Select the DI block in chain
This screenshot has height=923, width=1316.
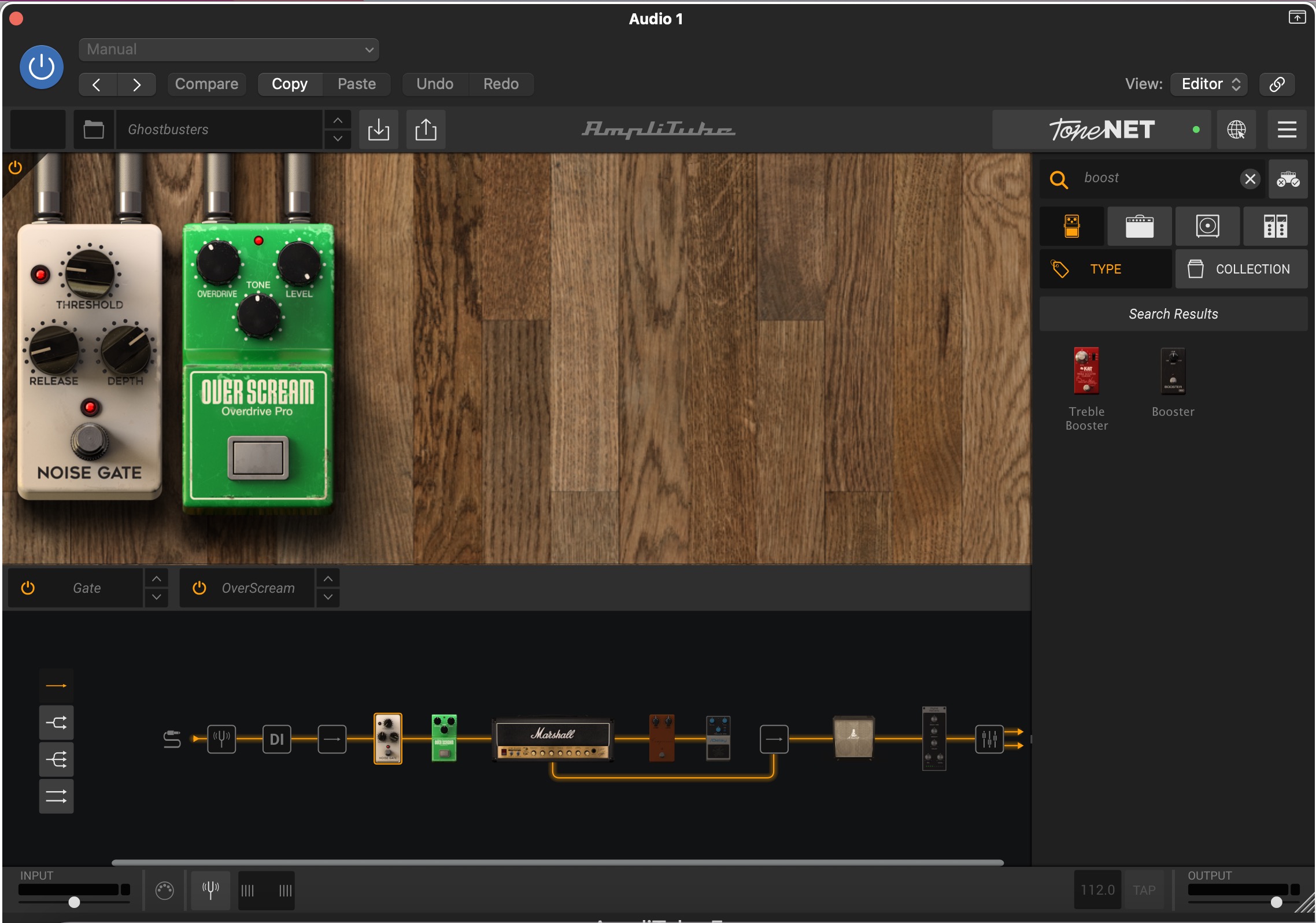pos(277,739)
